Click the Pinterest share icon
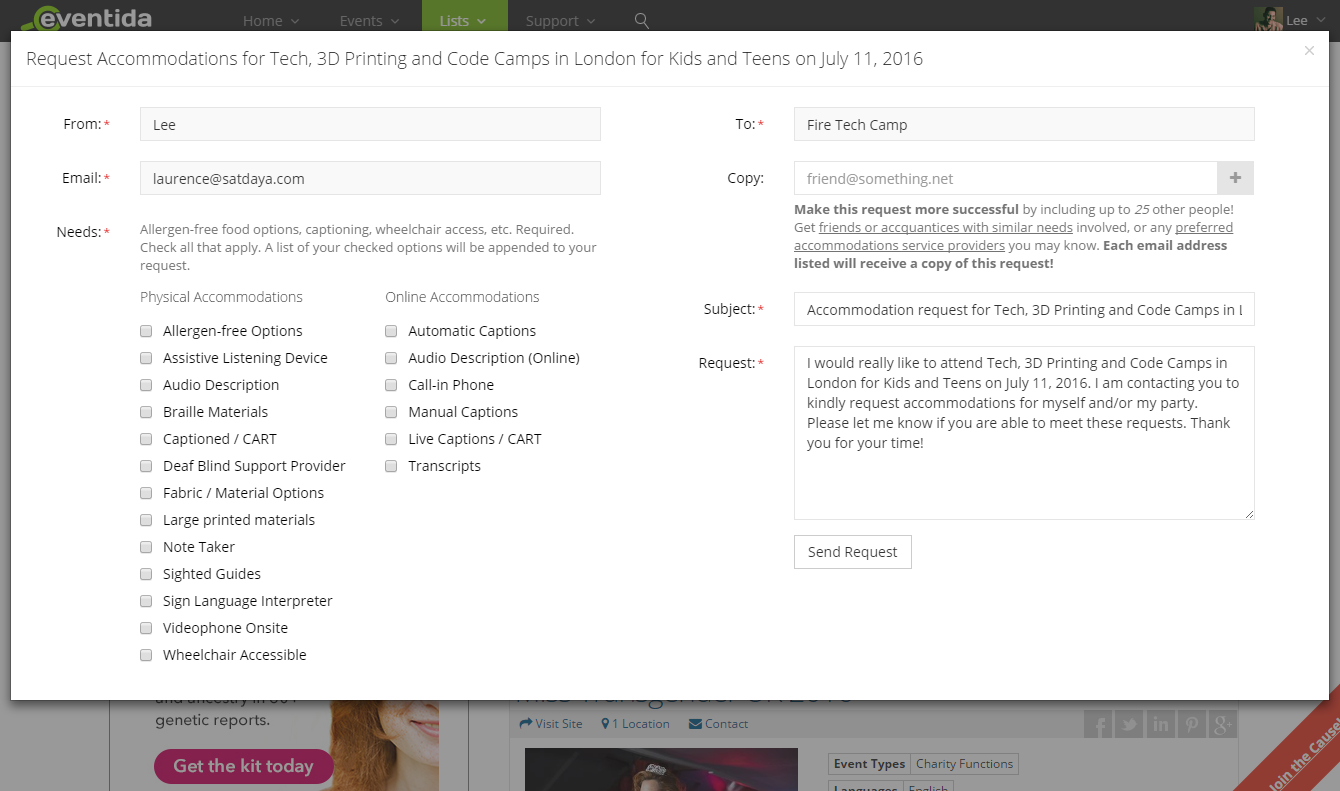Viewport: 1340px width, 791px height. [x=1191, y=724]
